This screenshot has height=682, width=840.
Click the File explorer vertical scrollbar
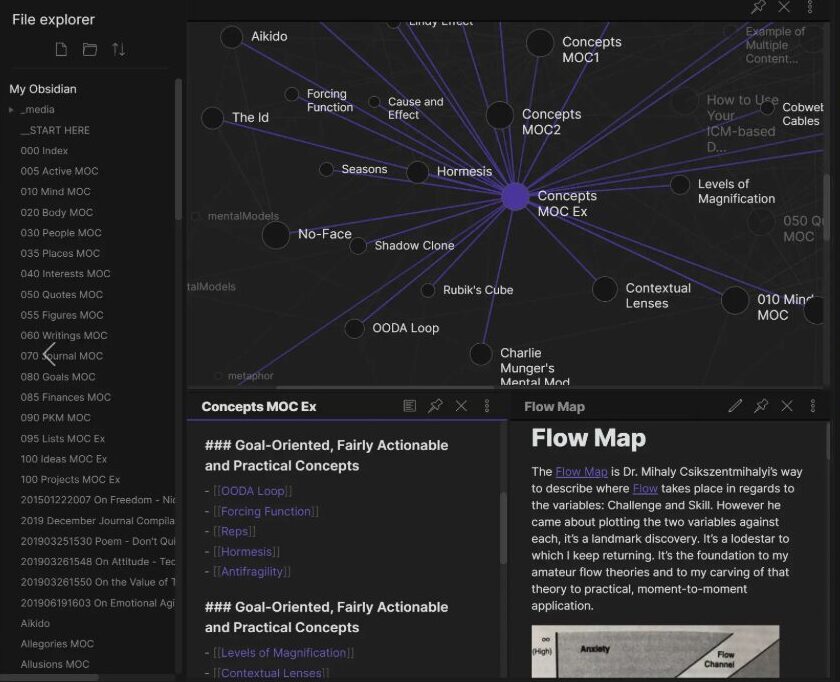point(178,150)
